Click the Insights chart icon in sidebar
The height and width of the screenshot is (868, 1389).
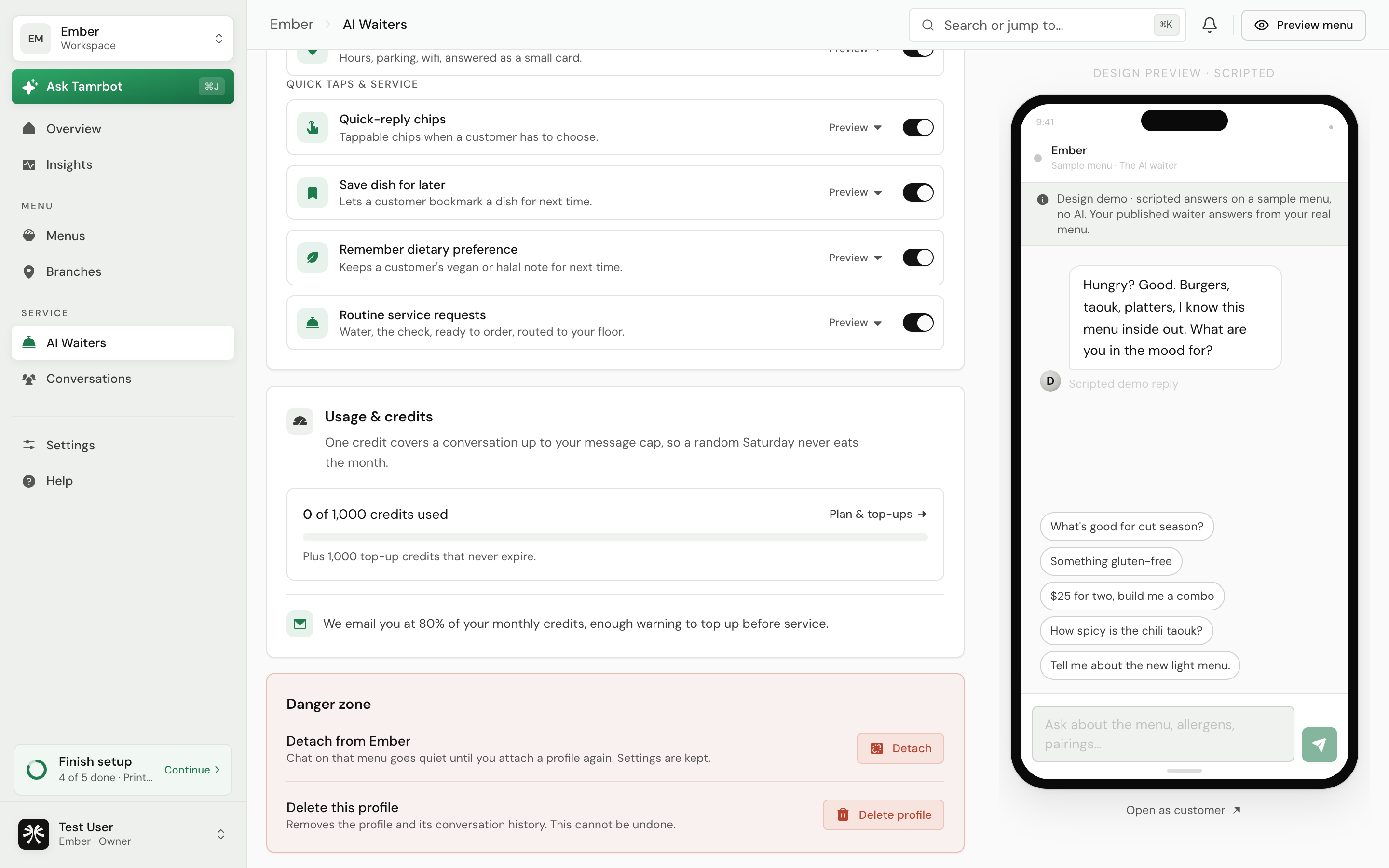pyautogui.click(x=29, y=165)
